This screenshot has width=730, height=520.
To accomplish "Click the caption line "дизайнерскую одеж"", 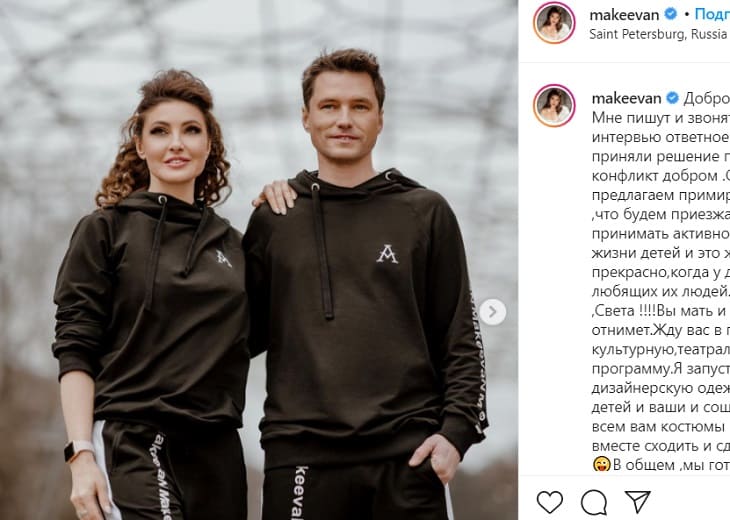I will coord(661,388).
